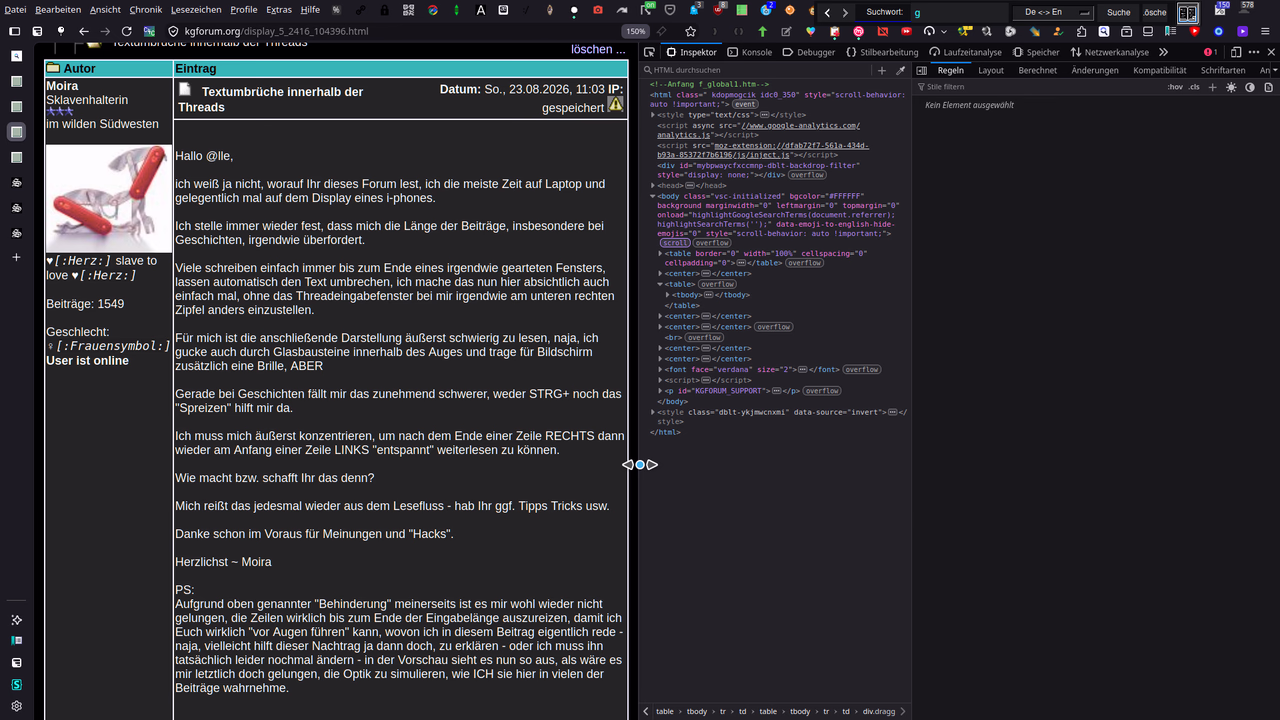1280x720 pixels.
Task: Click Moira's pocket knife avatar image
Action: 109,199
